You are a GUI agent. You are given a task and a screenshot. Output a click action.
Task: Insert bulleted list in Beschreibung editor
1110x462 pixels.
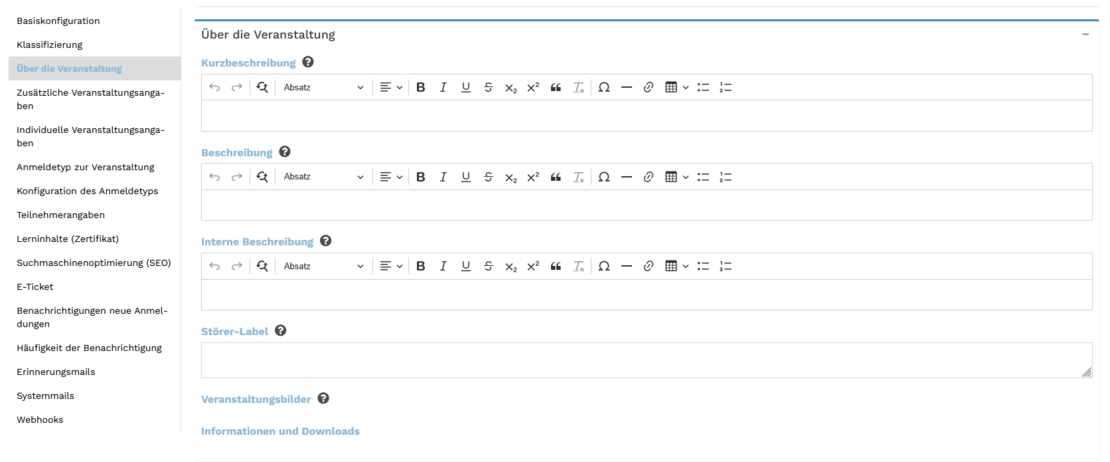(x=703, y=177)
